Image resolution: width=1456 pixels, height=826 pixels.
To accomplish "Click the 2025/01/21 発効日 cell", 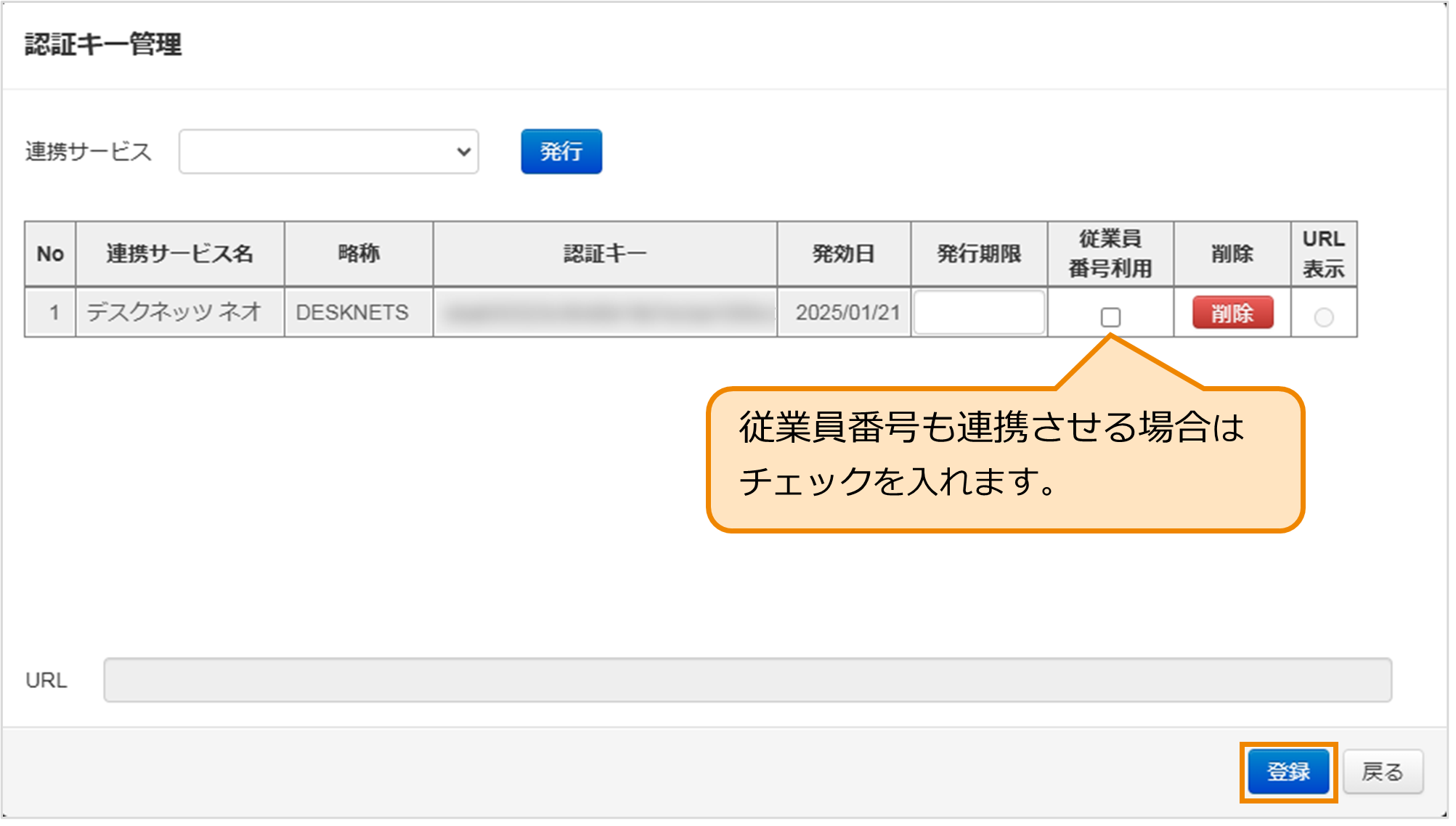I will tap(843, 312).
